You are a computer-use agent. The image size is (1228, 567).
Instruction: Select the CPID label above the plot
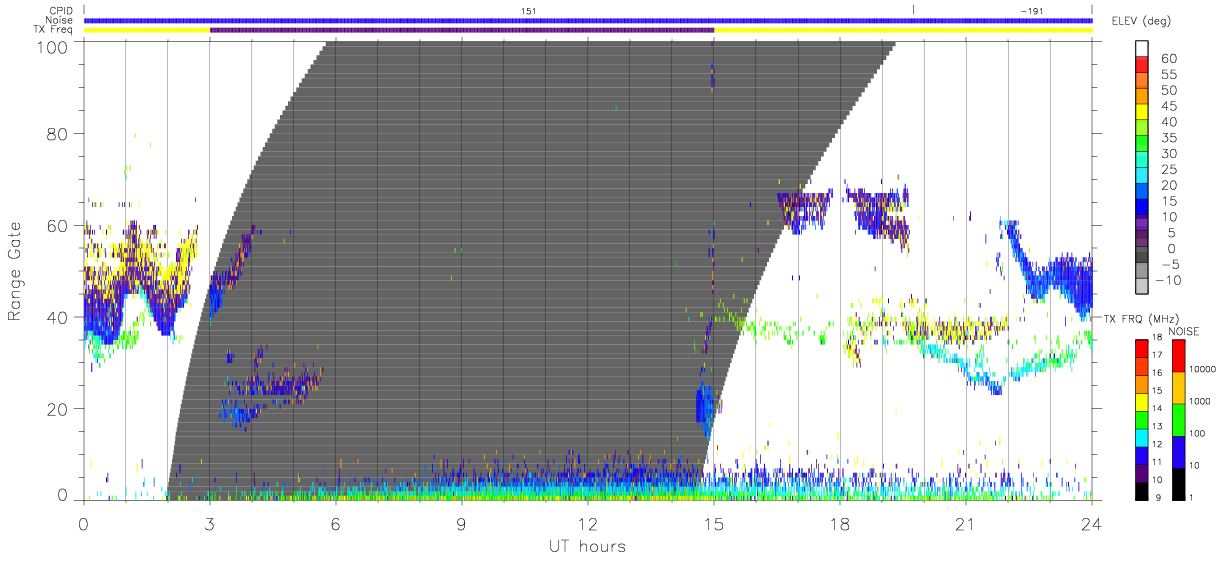pos(59,10)
